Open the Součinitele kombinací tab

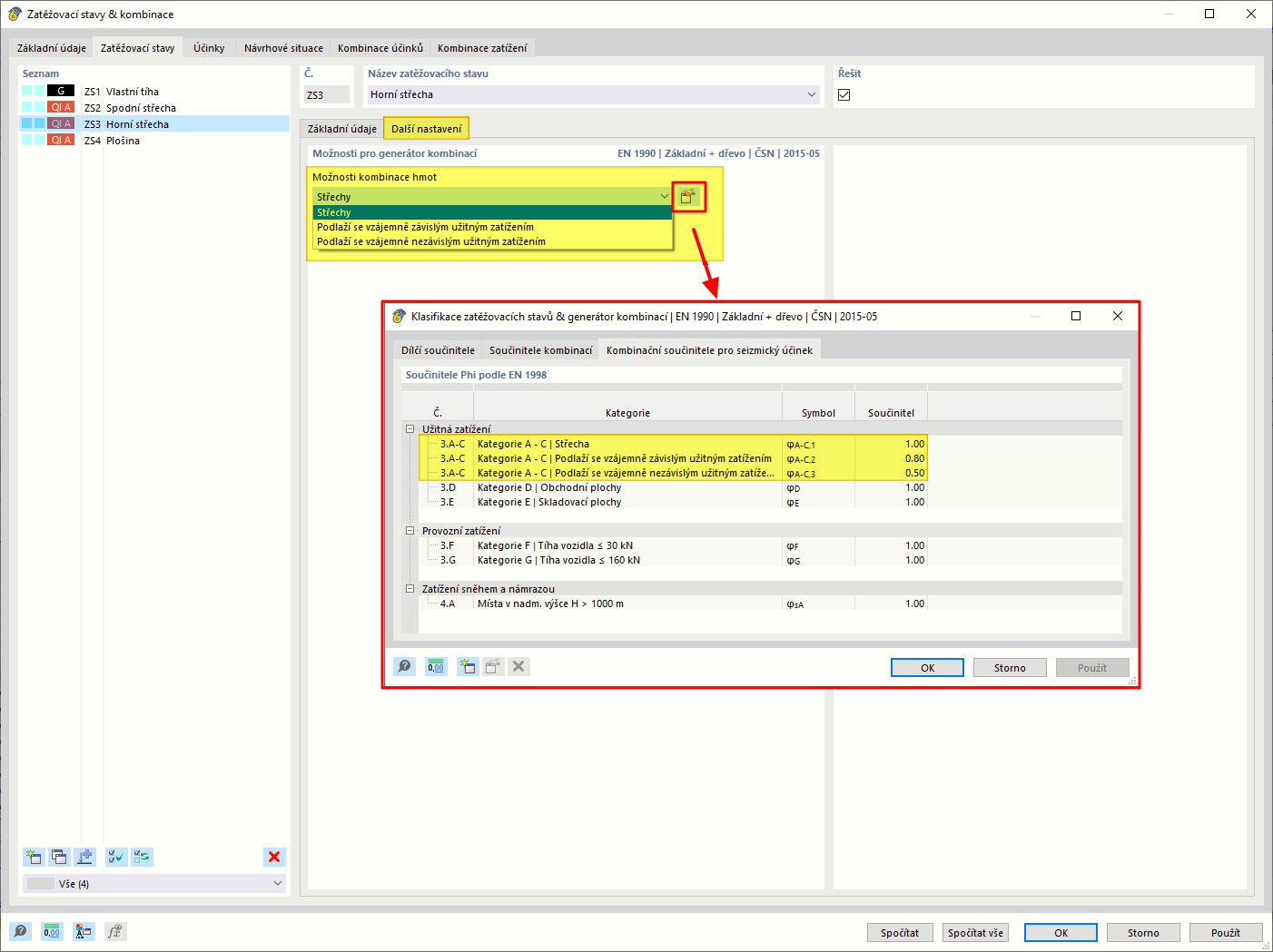[x=541, y=350]
